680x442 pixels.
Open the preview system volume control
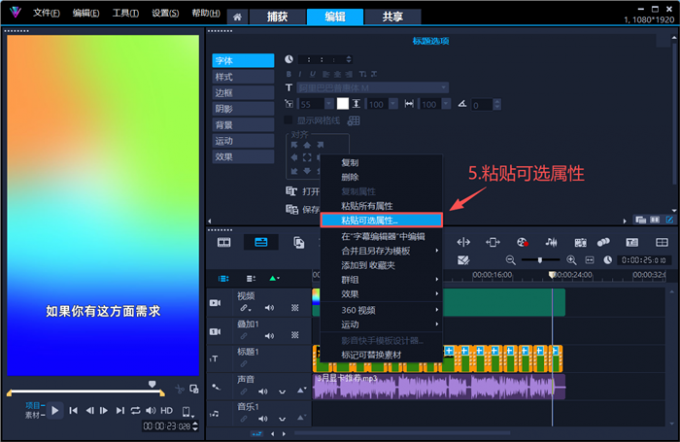(x=151, y=410)
